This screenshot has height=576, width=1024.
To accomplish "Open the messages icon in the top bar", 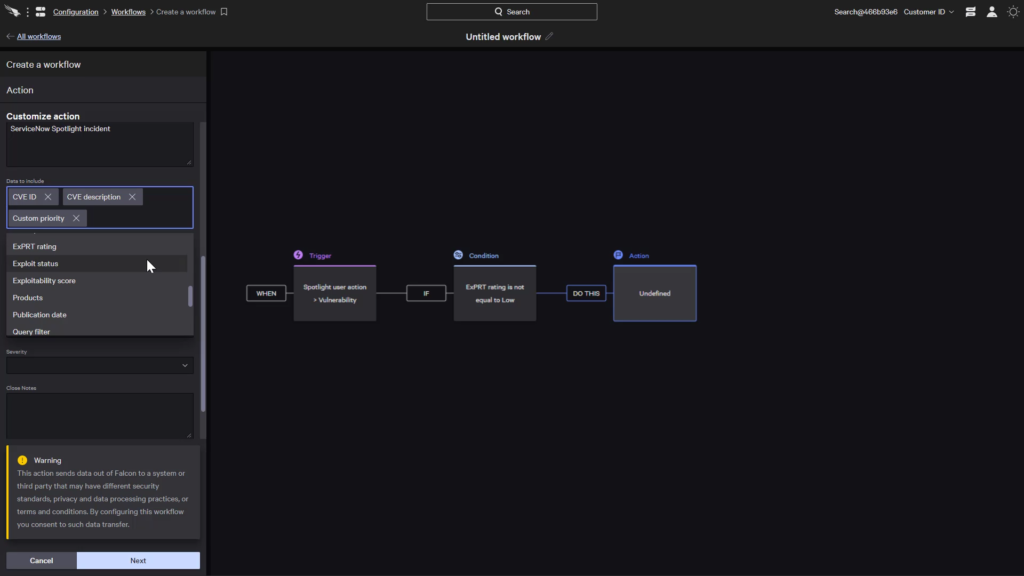I will coord(970,11).
